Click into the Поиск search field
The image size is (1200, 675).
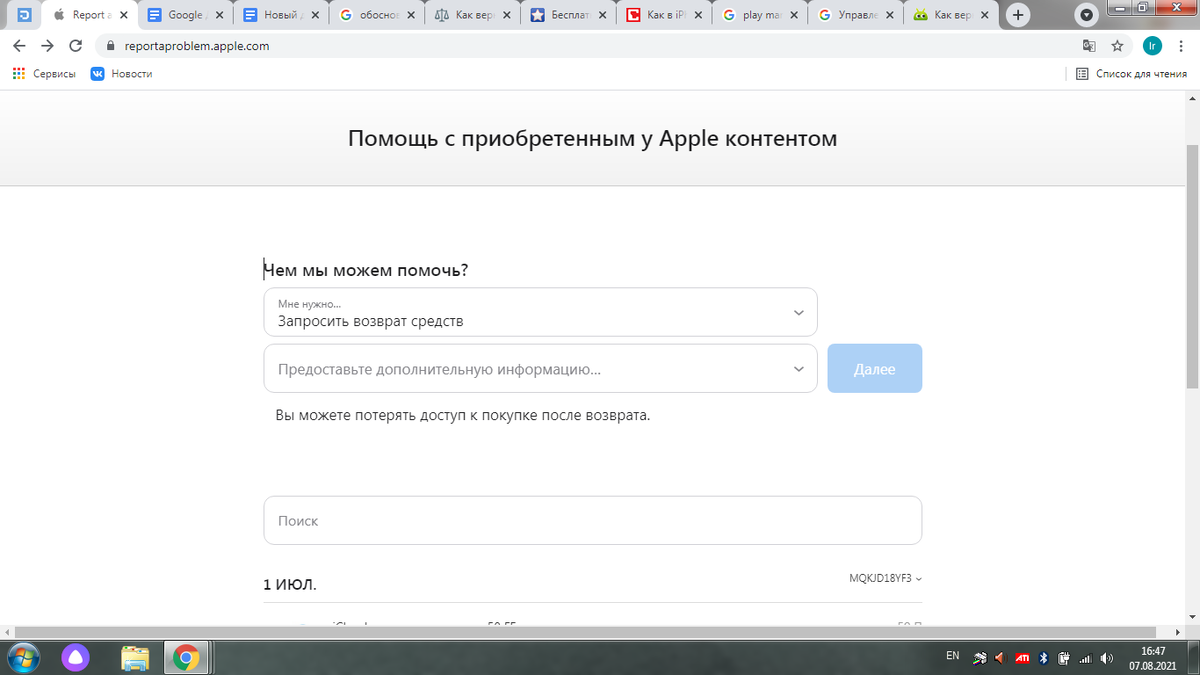[592, 520]
